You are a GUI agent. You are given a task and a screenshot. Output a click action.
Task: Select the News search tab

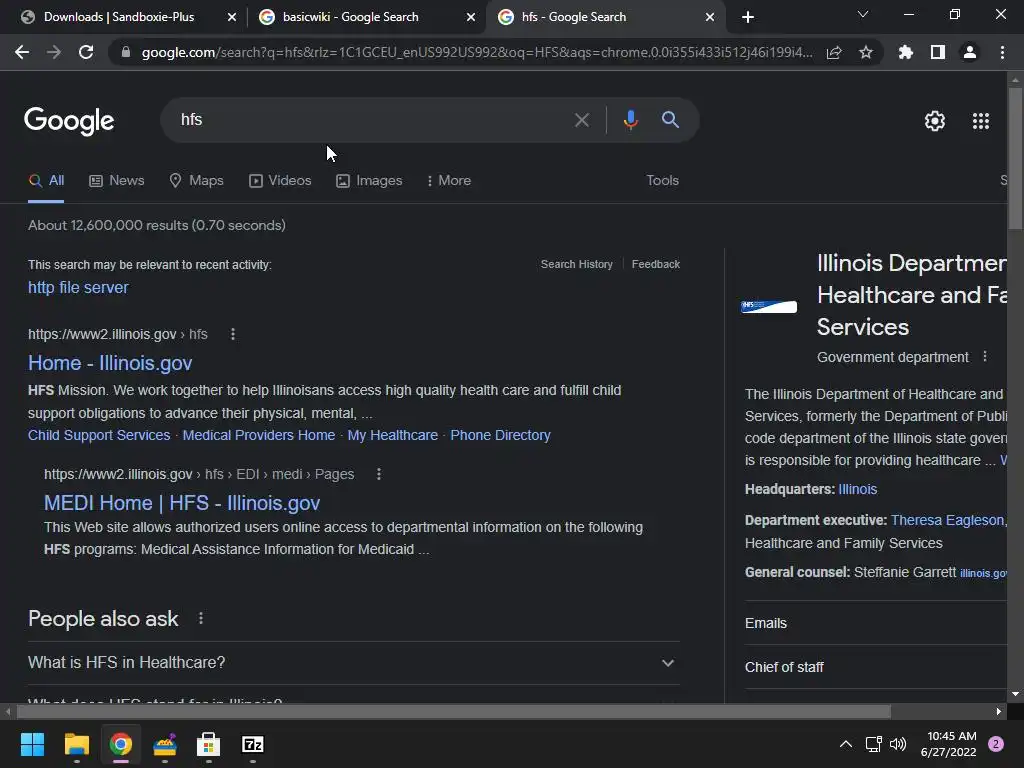pos(116,181)
